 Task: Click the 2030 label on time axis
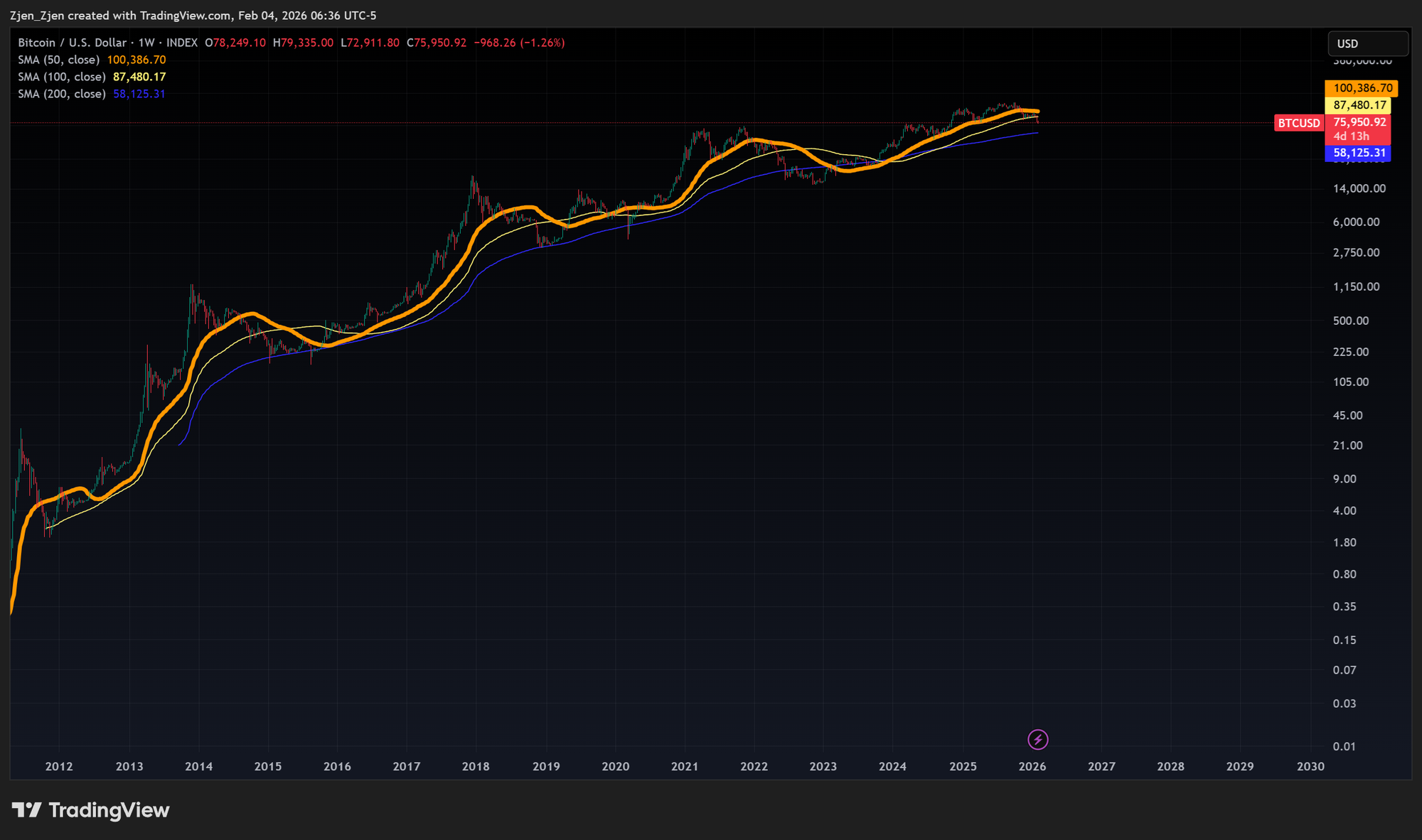[x=1310, y=766]
